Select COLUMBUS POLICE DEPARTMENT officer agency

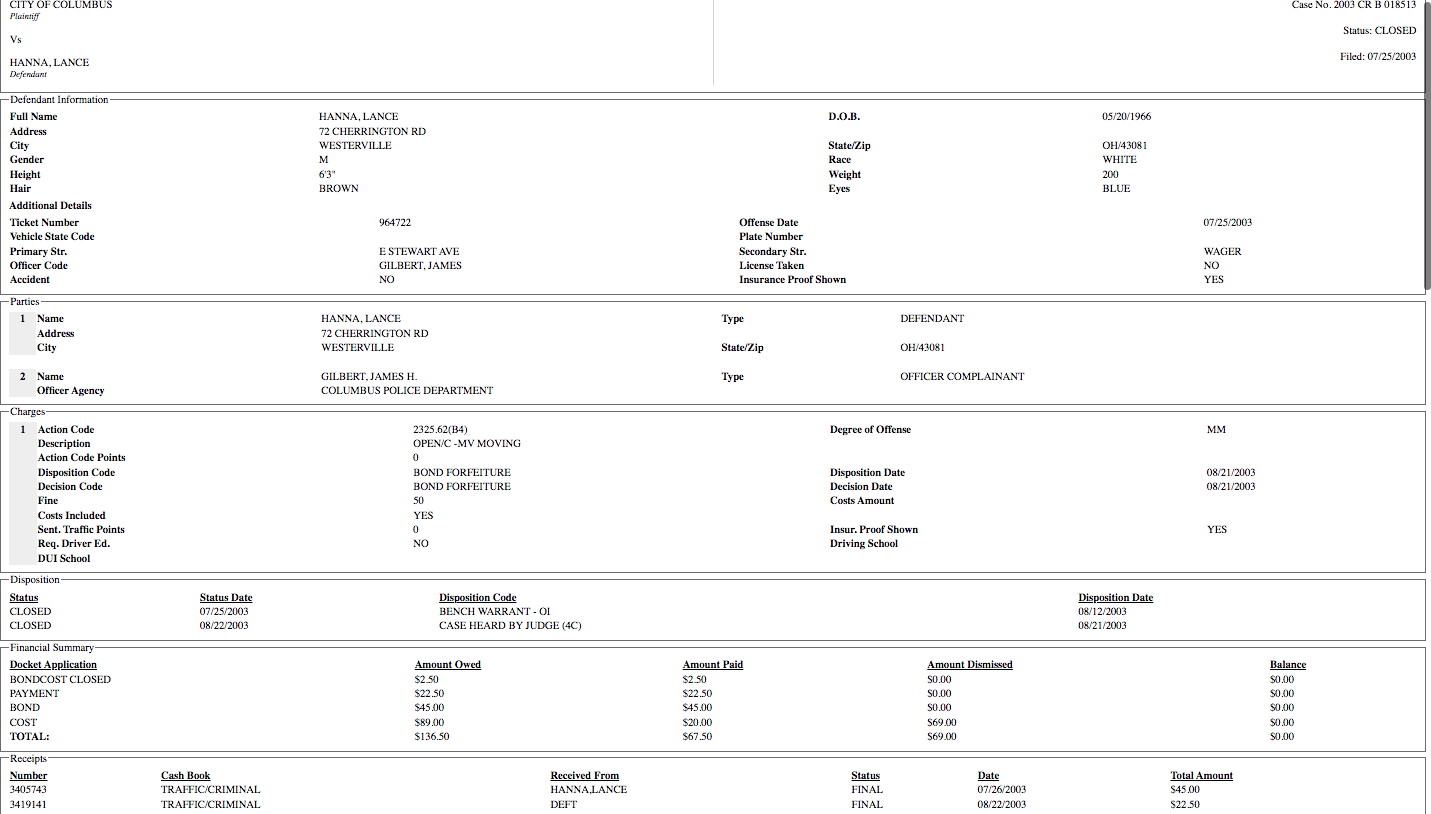pos(407,391)
